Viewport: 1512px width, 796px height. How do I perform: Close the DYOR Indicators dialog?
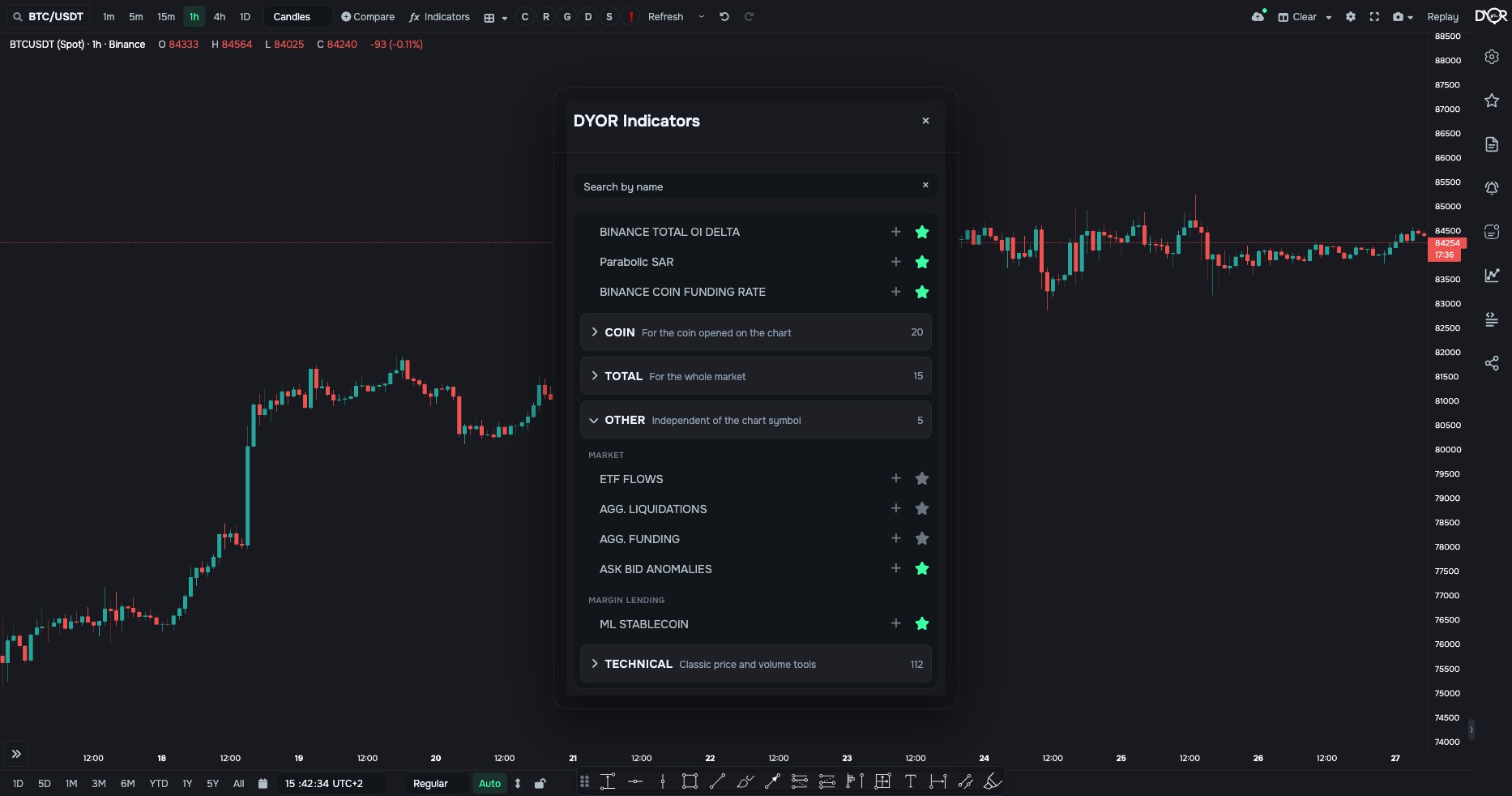coord(925,121)
